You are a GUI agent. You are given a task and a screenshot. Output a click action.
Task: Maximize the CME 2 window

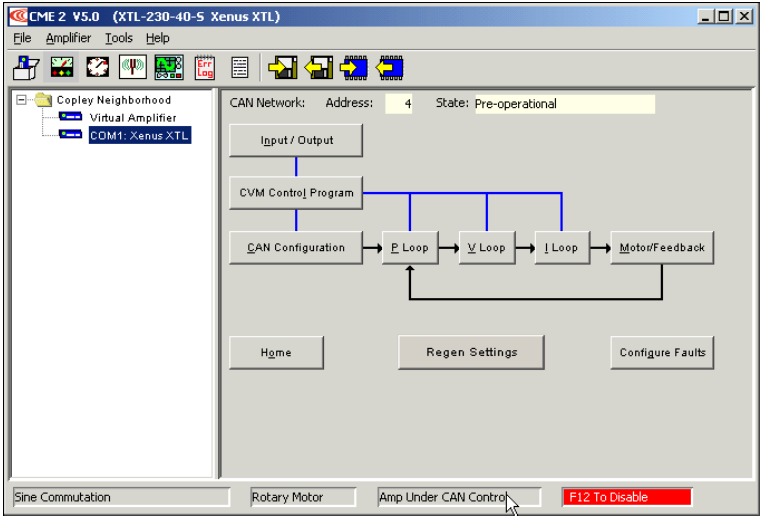click(x=724, y=17)
